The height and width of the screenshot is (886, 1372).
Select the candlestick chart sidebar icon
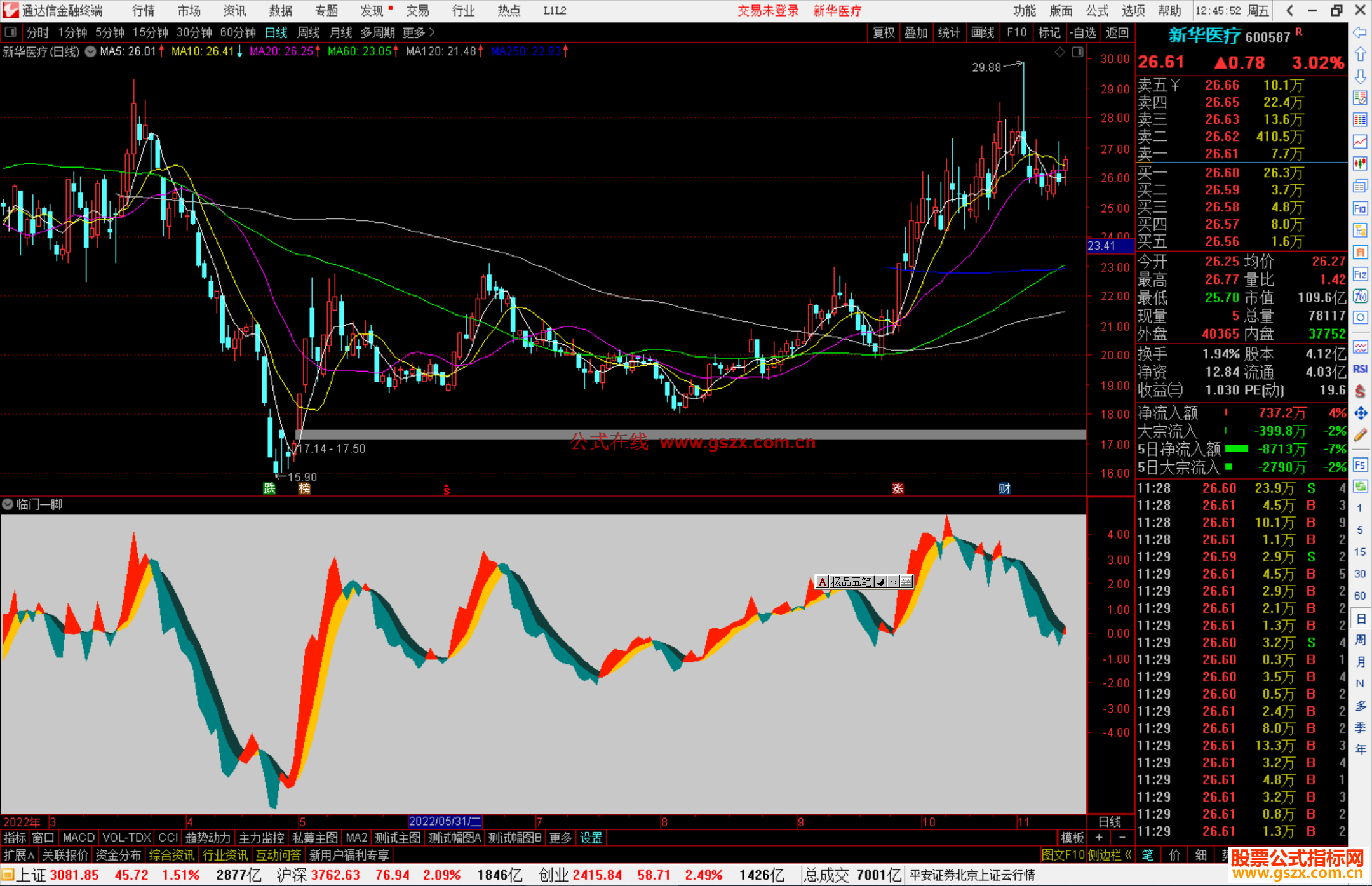click(x=1360, y=164)
